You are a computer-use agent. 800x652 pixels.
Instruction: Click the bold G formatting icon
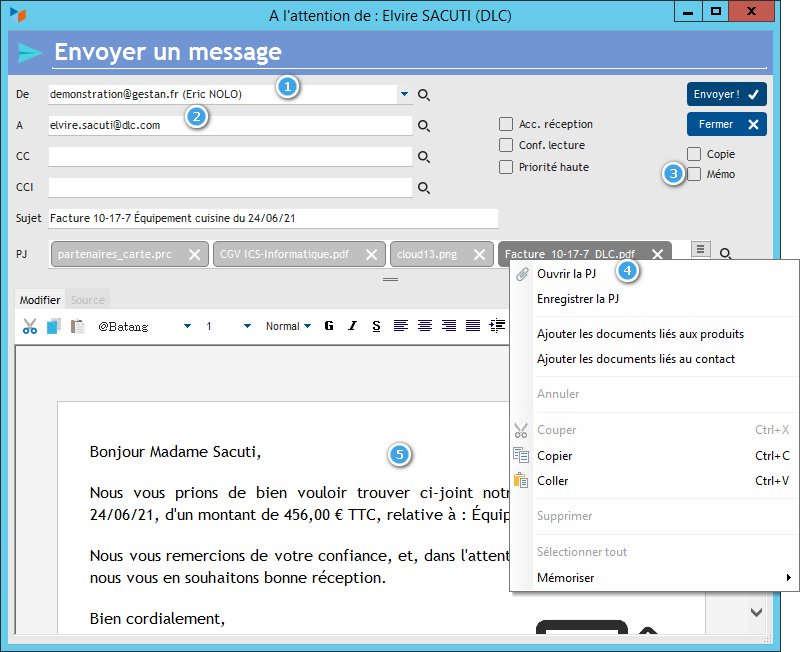[x=329, y=326]
